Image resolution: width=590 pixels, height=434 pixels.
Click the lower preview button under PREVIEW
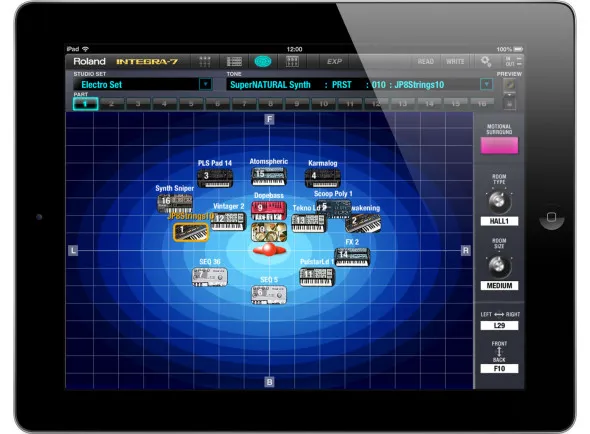coord(509,103)
